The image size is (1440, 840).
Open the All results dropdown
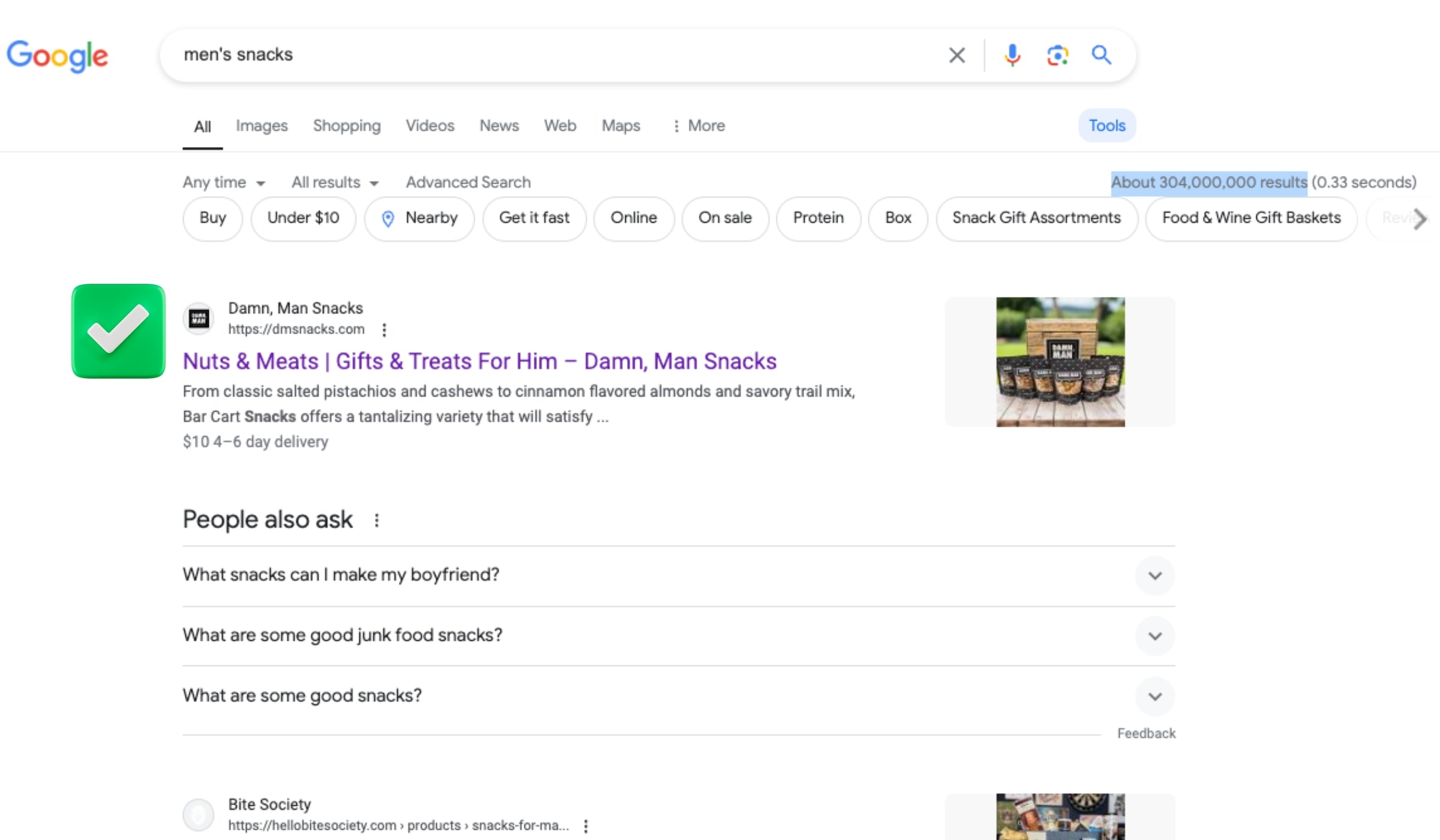[334, 182]
